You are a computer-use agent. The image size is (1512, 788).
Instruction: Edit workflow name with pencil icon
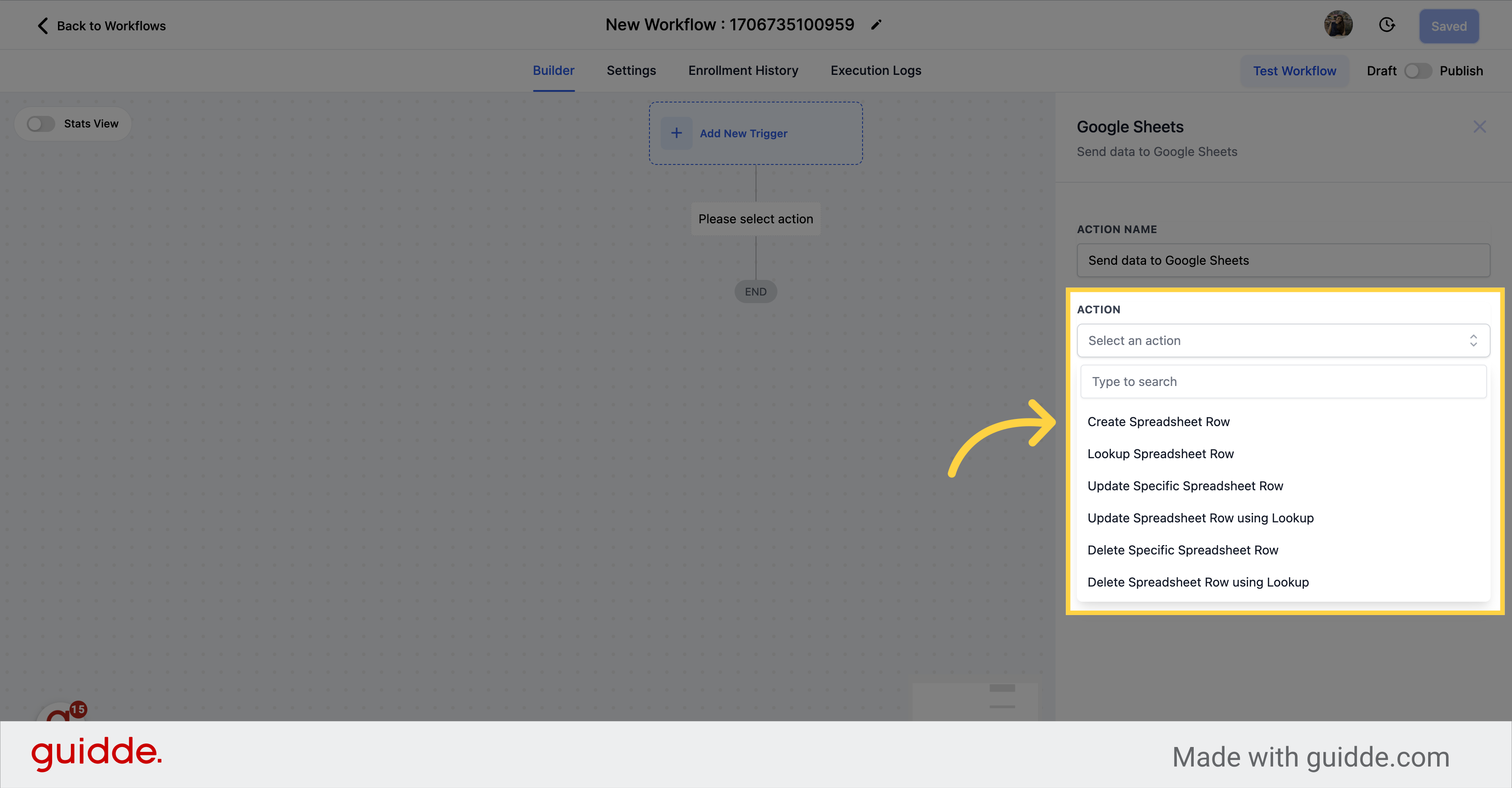[876, 25]
